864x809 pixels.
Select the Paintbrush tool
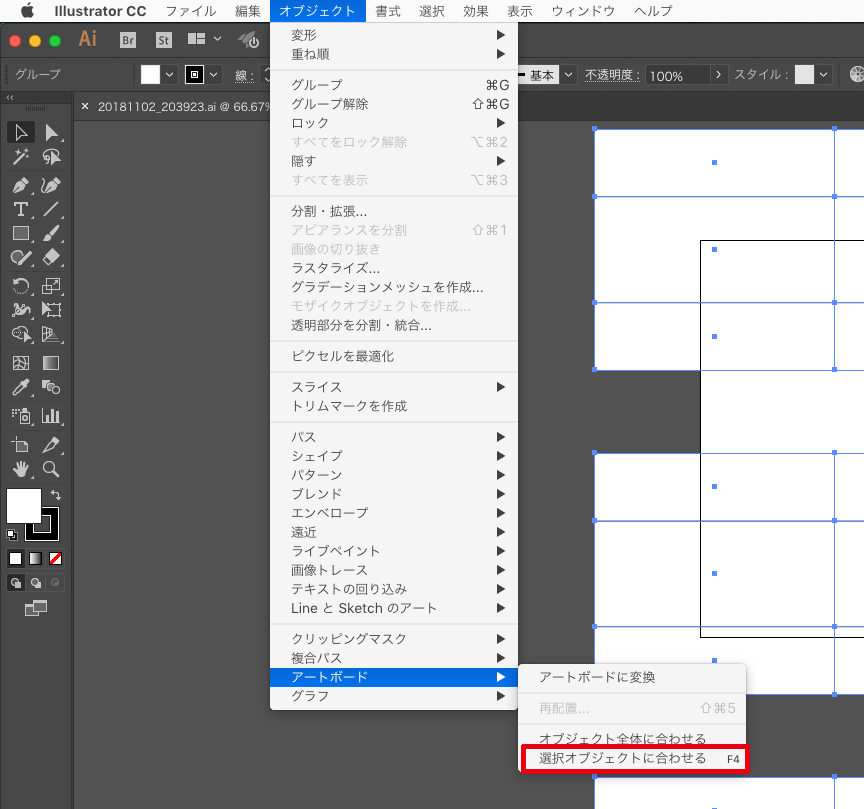pos(51,234)
